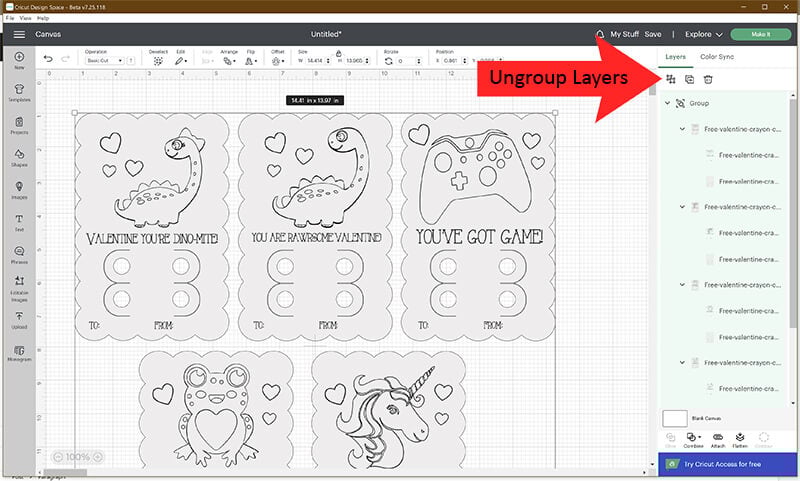Click the Width size input field
This screenshot has height=481, width=800.
[x=315, y=61]
